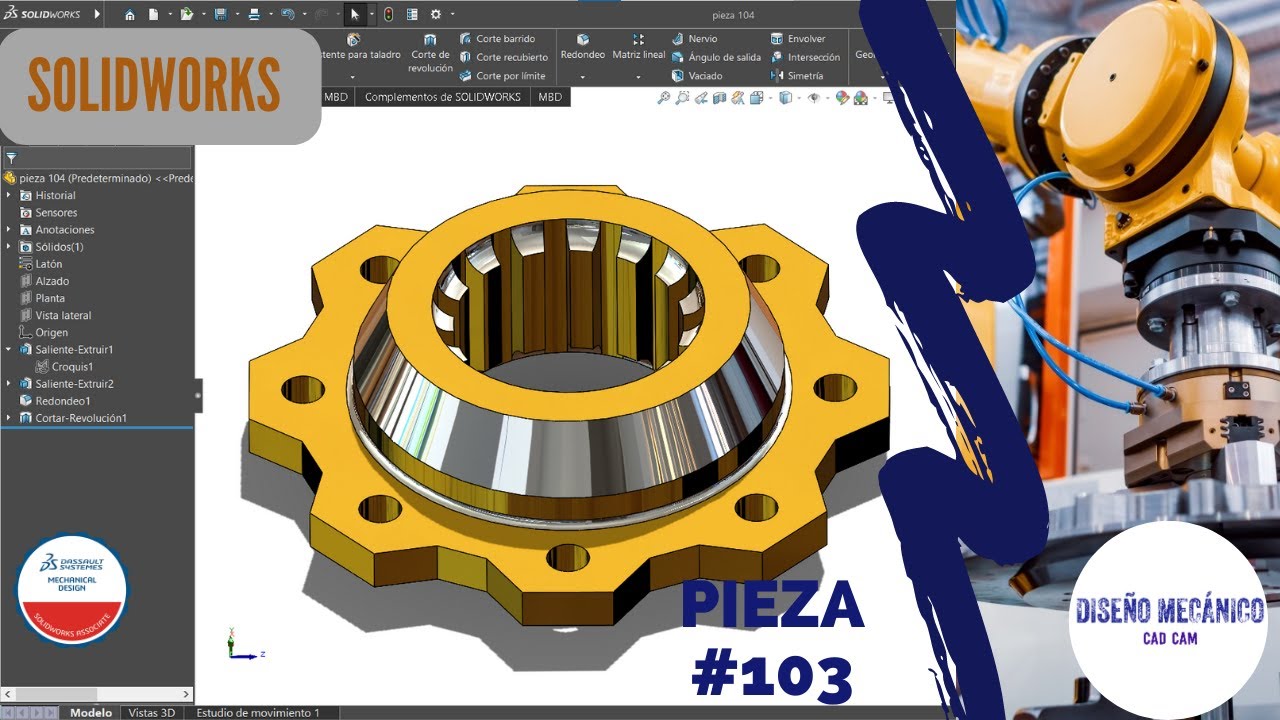The image size is (1280, 720).
Task: Click the feature tree filter field
Action: 98,157
